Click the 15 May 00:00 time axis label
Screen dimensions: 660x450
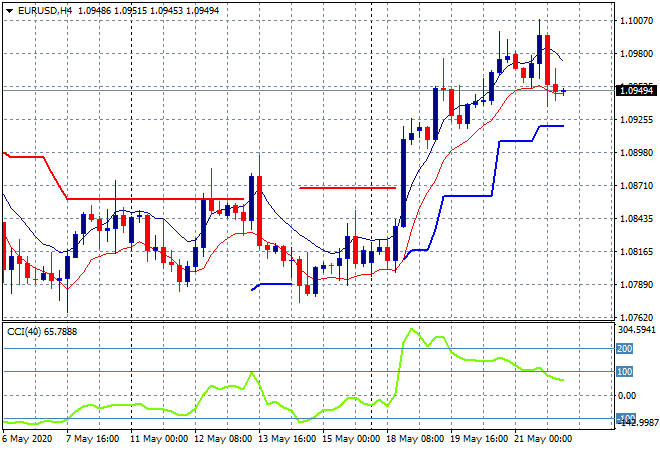[x=351, y=439]
